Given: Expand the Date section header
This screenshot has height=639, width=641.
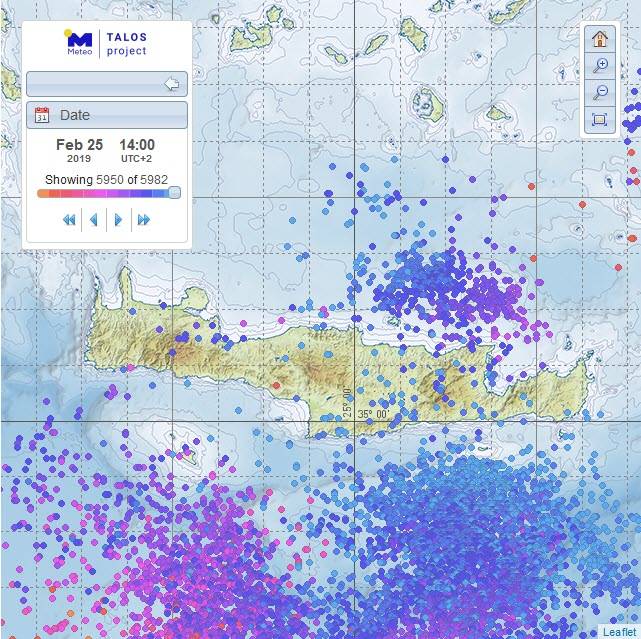Looking at the screenshot, I should (x=106, y=115).
